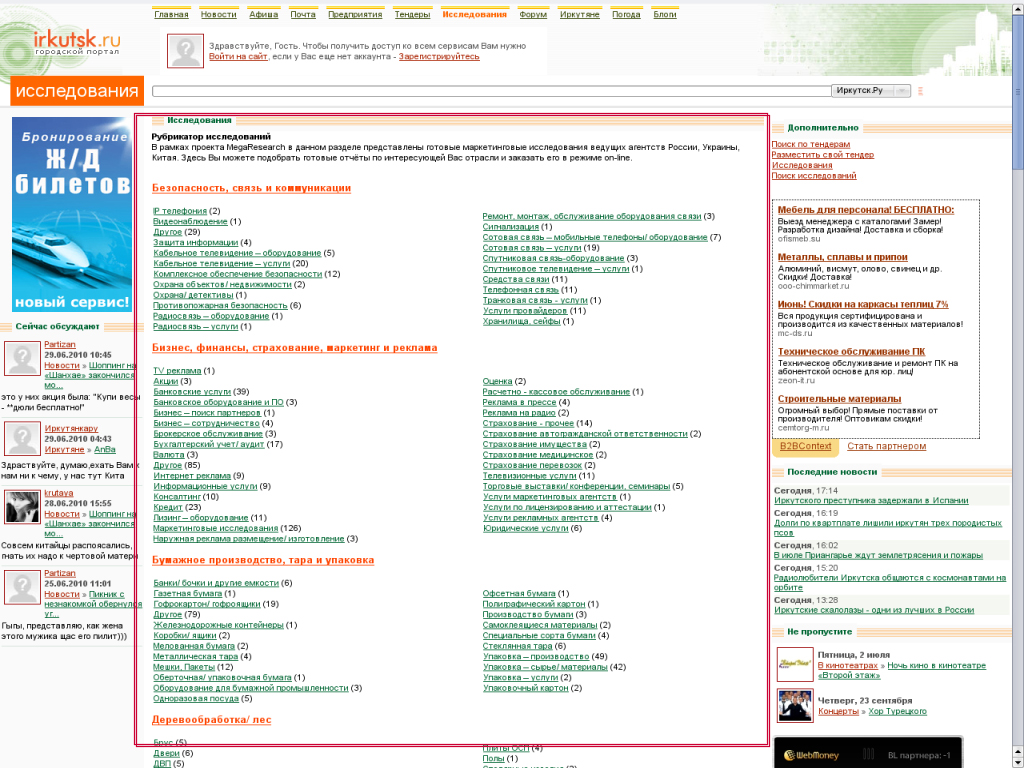
Task: Open the Хор Турецкого concert thumbnail
Action: (x=795, y=705)
